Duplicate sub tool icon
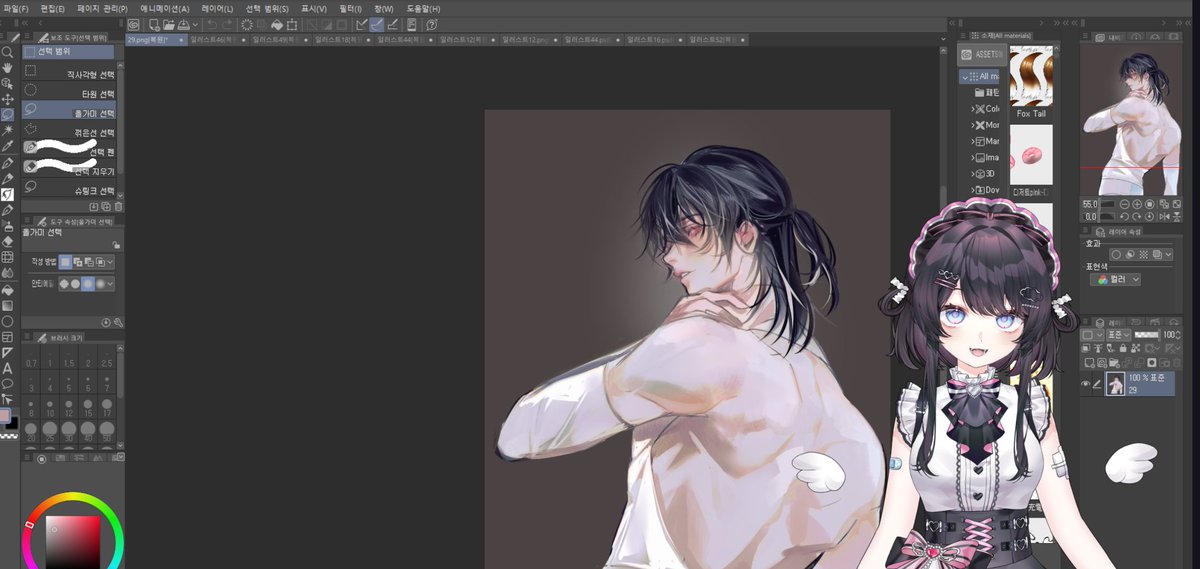1200x569 pixels. click(x=107, y=206)
